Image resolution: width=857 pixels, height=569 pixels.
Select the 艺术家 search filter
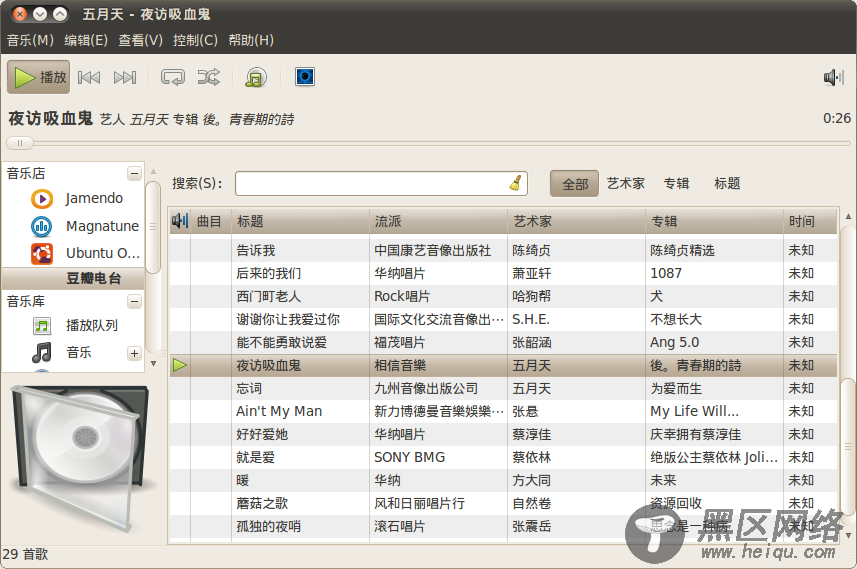(x=626, y=184)
